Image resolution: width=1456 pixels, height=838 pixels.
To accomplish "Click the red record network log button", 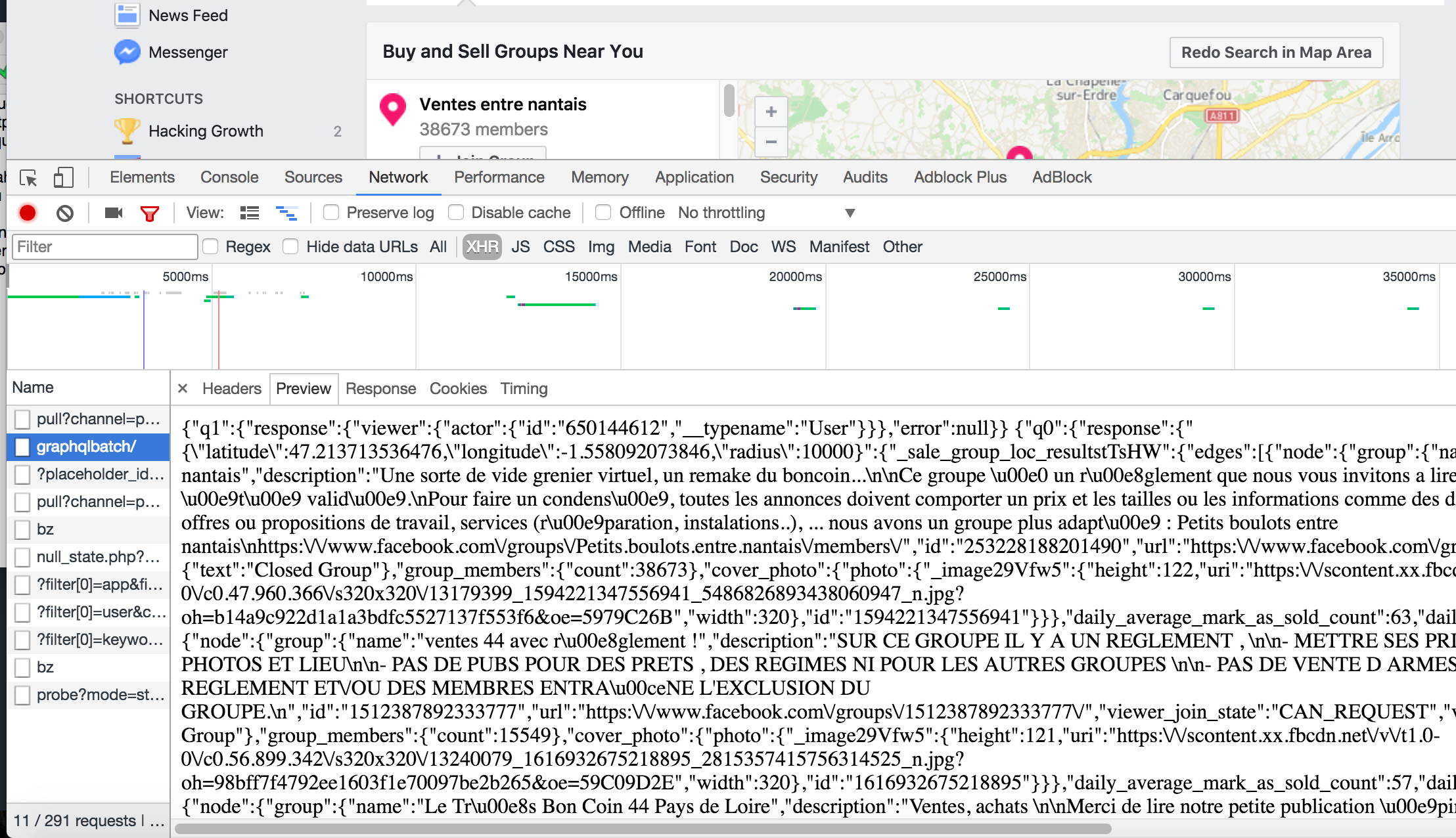I will pos(28,213).
